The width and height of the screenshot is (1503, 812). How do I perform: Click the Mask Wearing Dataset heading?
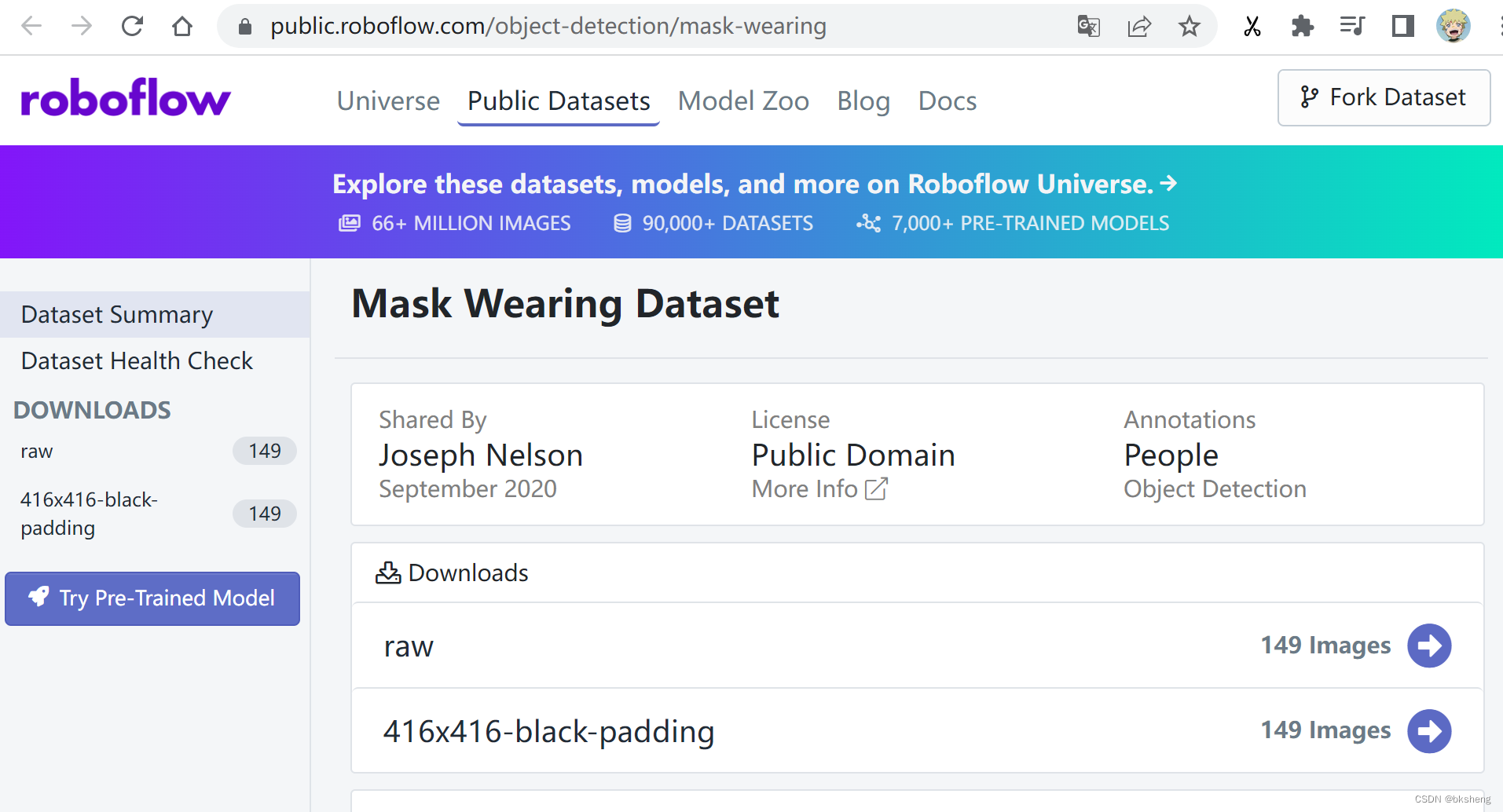[565, 304]
